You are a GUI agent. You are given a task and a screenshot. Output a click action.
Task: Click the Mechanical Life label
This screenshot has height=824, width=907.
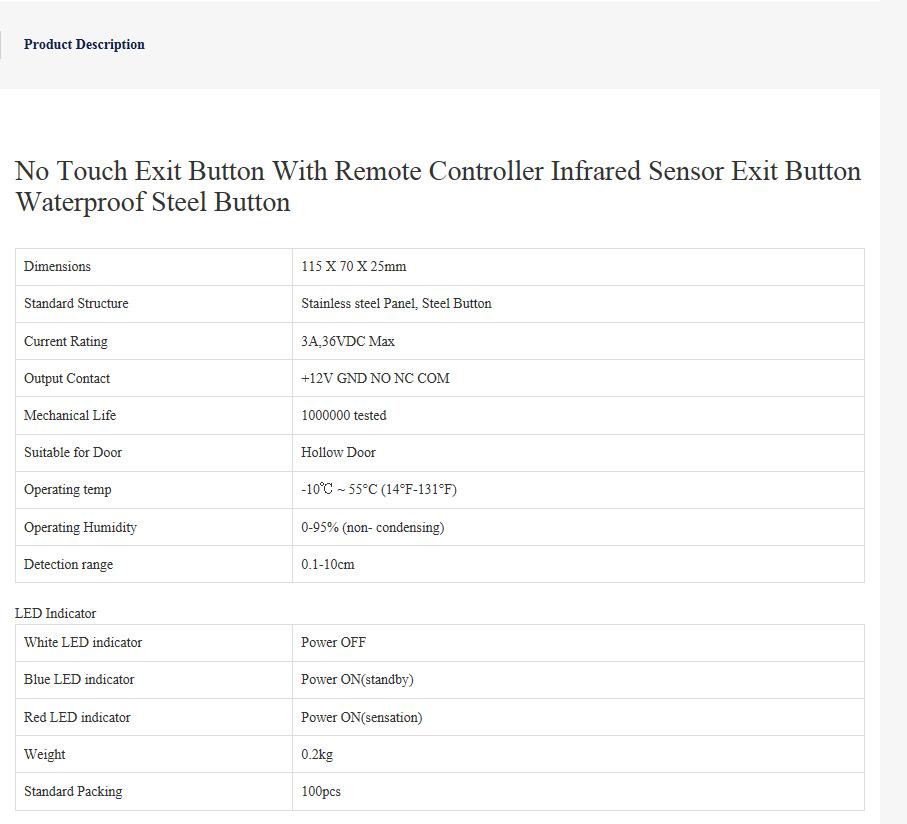point(70,416)
